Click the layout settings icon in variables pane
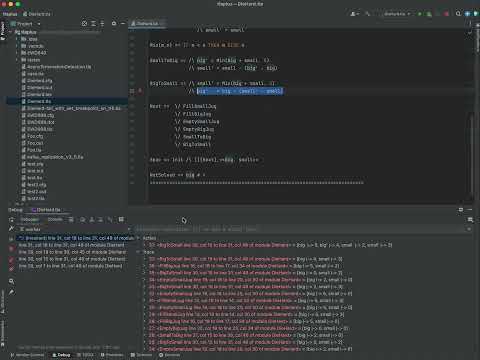The height and width of the screenshot is (360, 480). (470, 220)
